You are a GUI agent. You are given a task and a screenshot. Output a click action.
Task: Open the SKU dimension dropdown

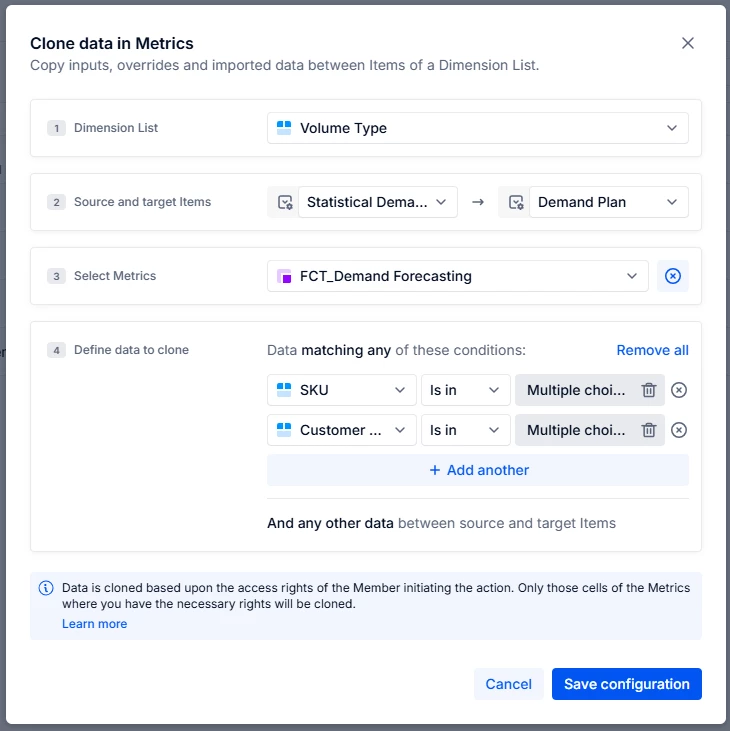(x=342, y=390)
